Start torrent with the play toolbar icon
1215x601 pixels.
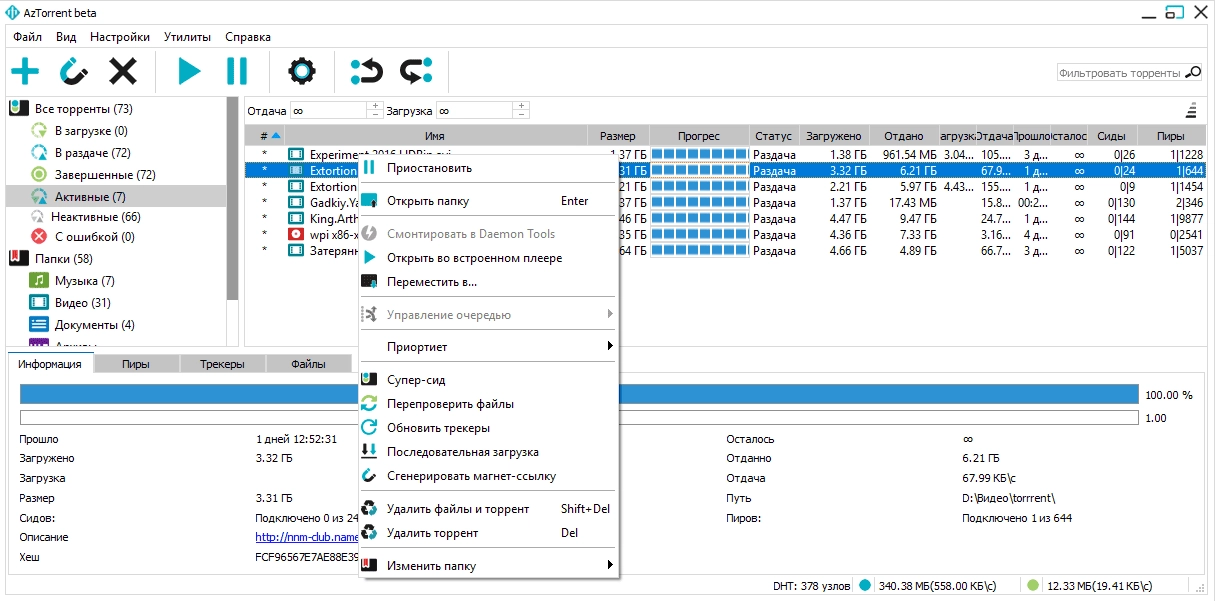coord(189,71)
